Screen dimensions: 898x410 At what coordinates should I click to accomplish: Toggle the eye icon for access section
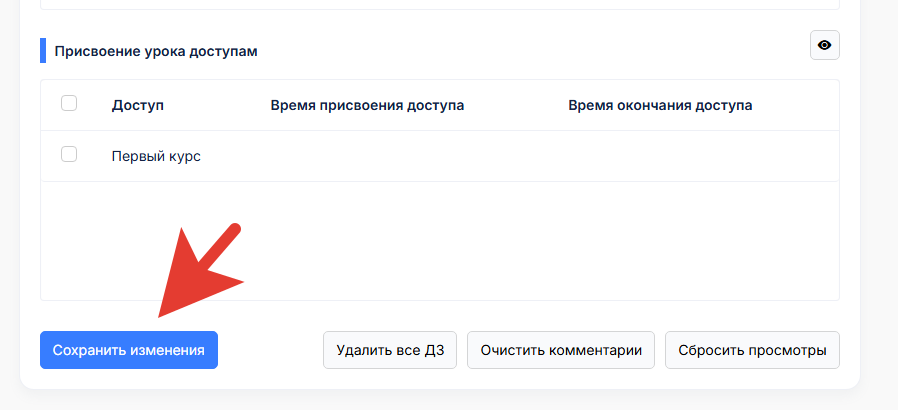pyautogui.click(x=825, y=45)
